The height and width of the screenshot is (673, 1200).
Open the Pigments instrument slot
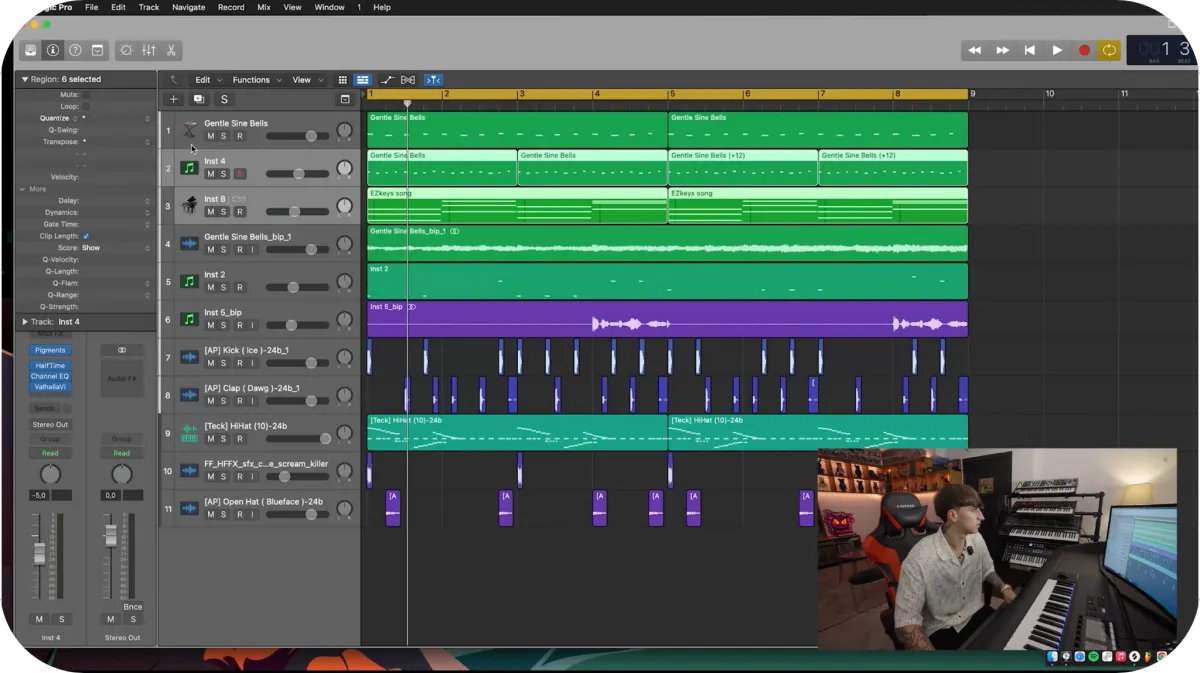pos(50,350)
